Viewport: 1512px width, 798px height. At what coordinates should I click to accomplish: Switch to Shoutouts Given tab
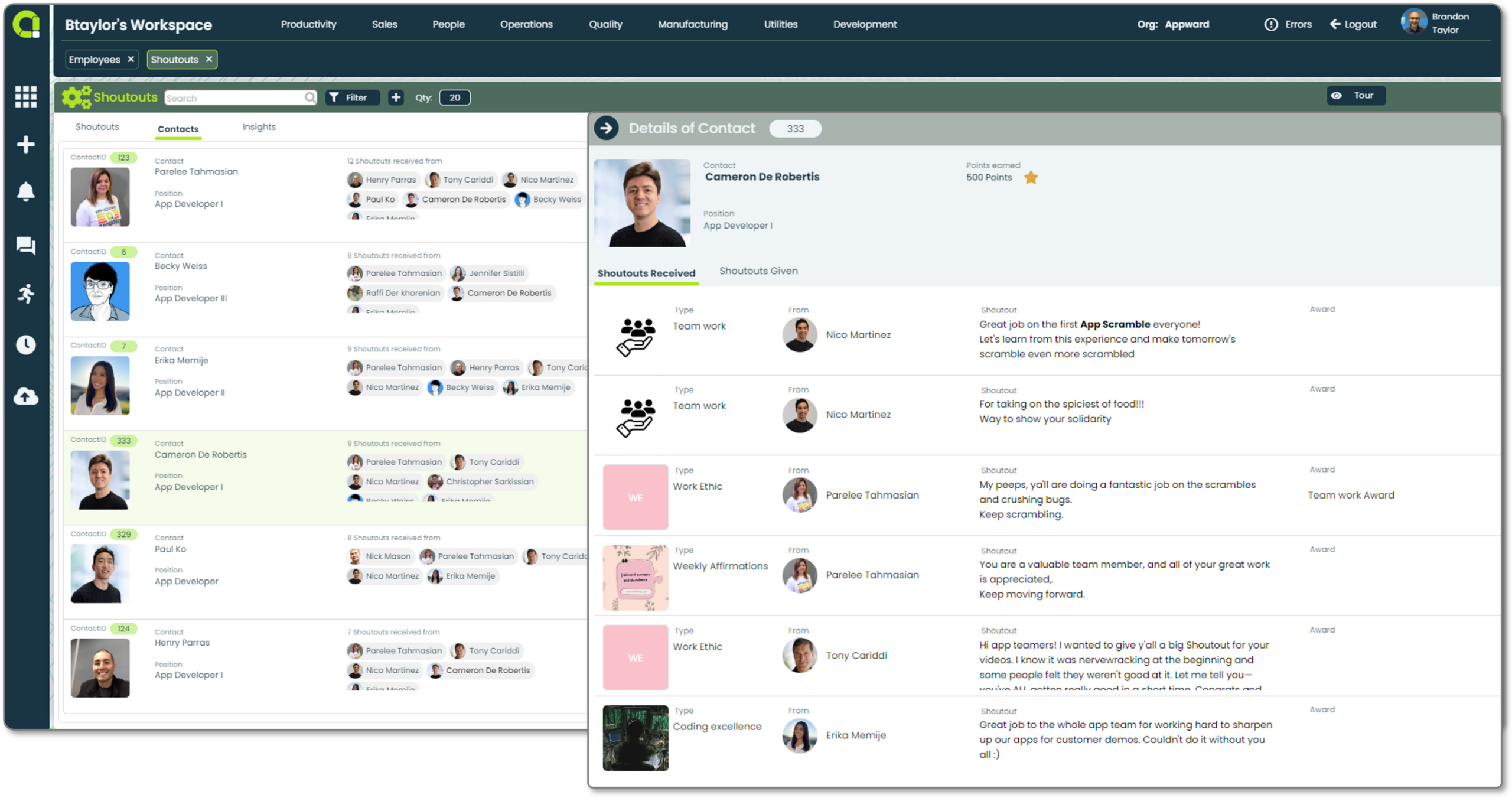(x=758, y=271)
